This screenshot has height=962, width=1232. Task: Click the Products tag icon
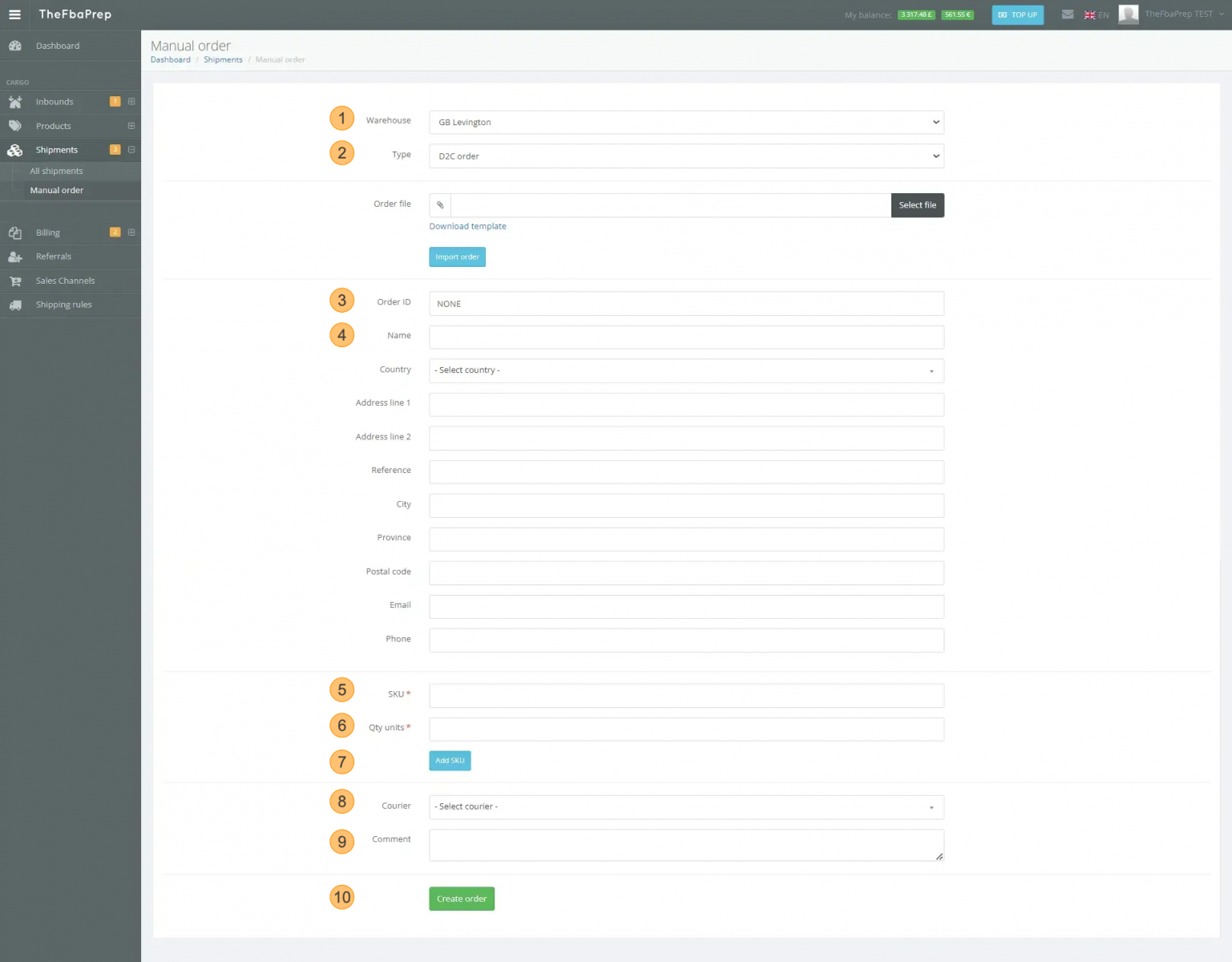pos(15,126)
